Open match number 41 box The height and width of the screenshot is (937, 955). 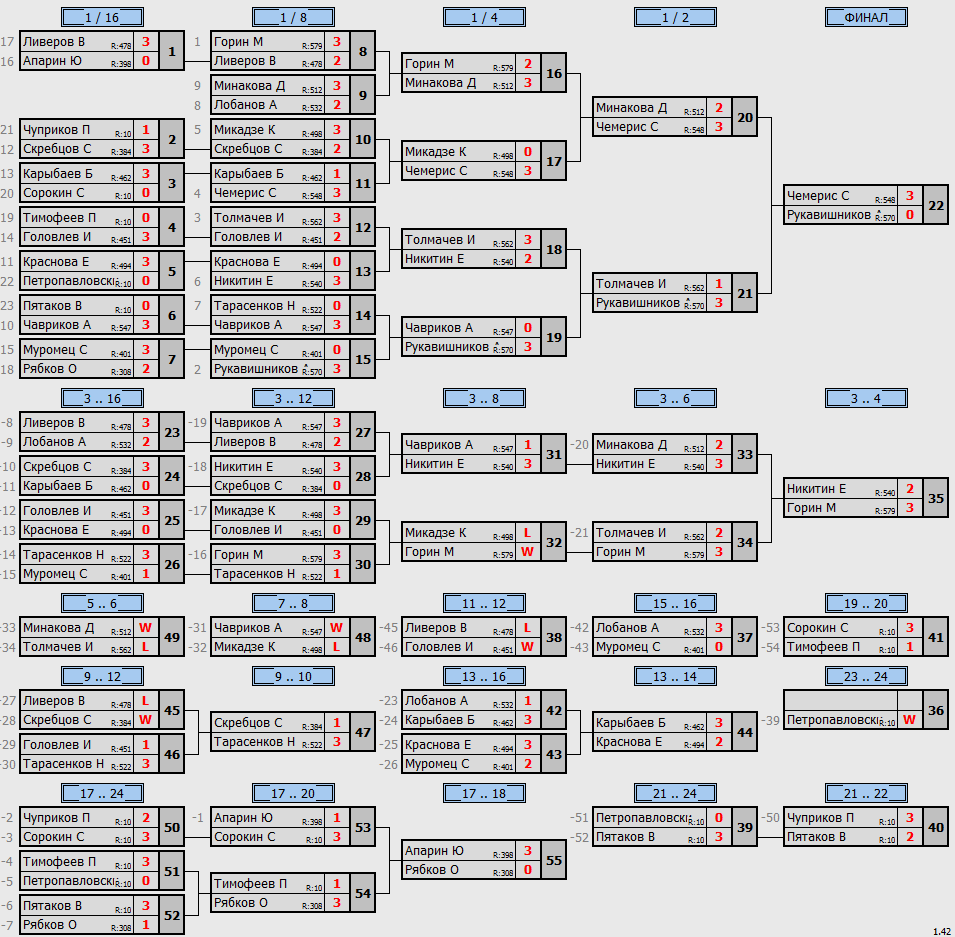936,637
